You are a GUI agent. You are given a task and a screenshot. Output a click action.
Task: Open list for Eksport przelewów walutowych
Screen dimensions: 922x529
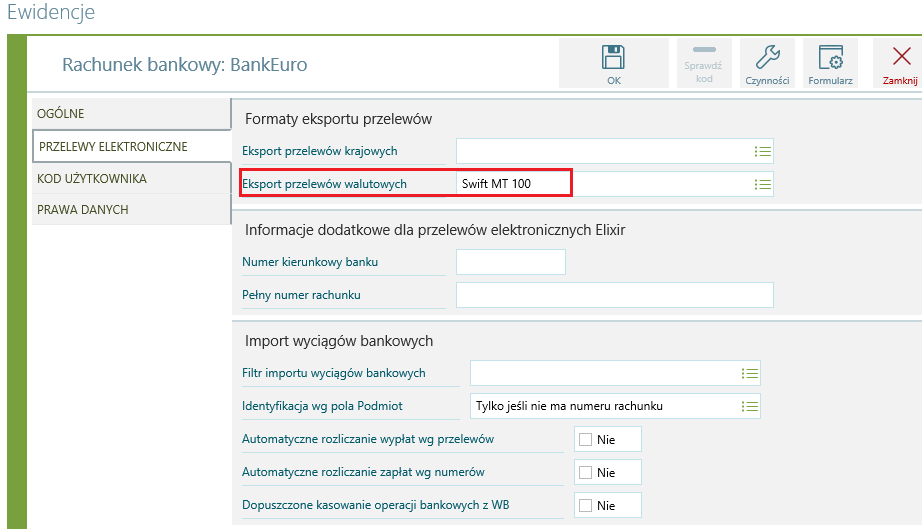point(763,185)
